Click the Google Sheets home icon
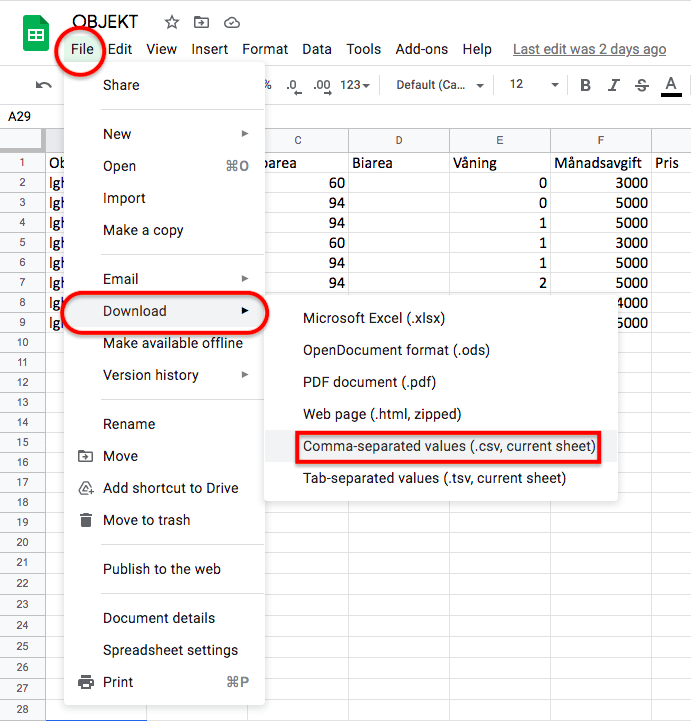Viewport: 691px width, 721px height. coord(36,34)
